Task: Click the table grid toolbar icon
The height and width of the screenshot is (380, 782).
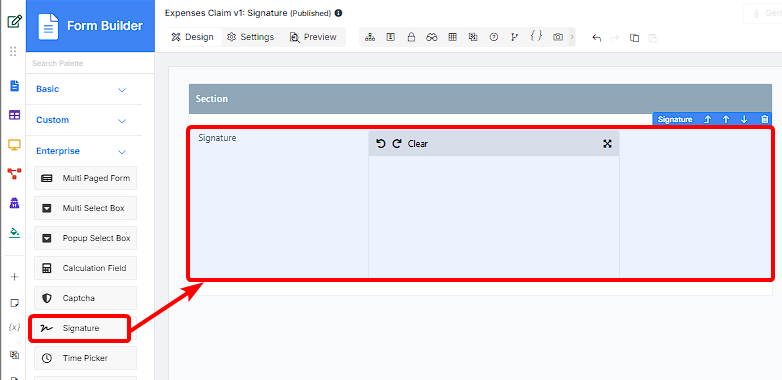Action: pyautogui.click(x=452, y=37)
